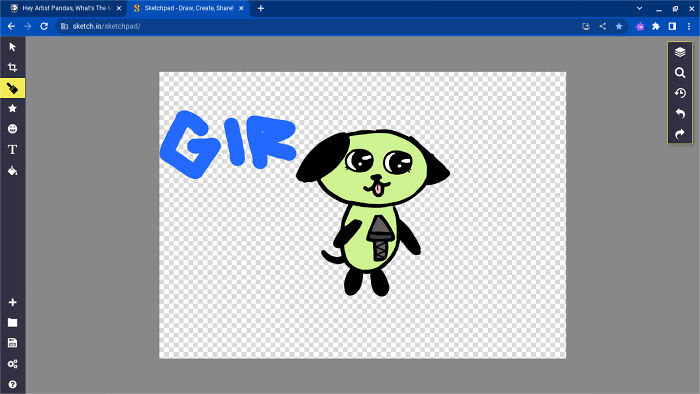This screenshot has height=394, width=700.
Task: View site information icon beside URL
Action: pyautogui.click(x=64, y=26)
